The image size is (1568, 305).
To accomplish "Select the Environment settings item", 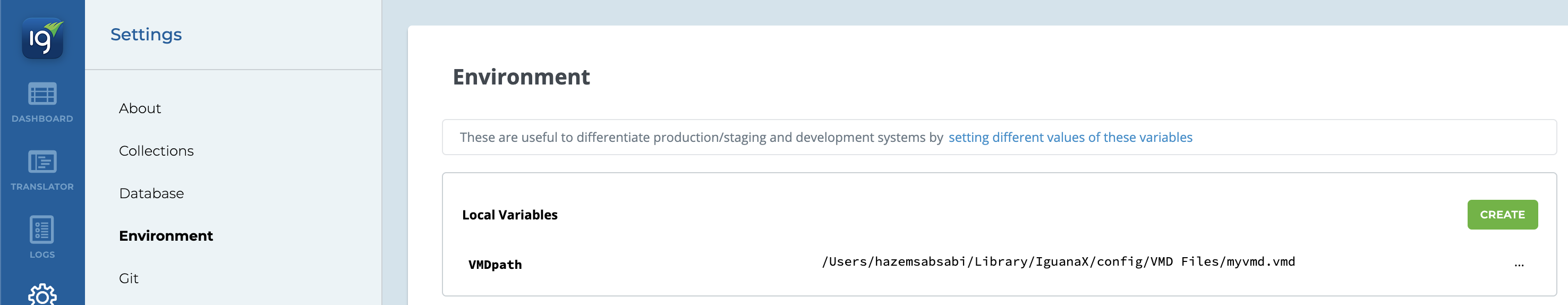I will [166, 236].
